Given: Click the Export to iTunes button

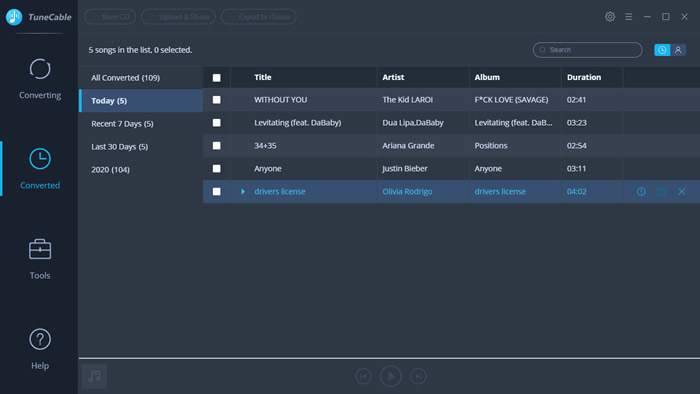Looking at the screenshot, I should coord(259,17).
